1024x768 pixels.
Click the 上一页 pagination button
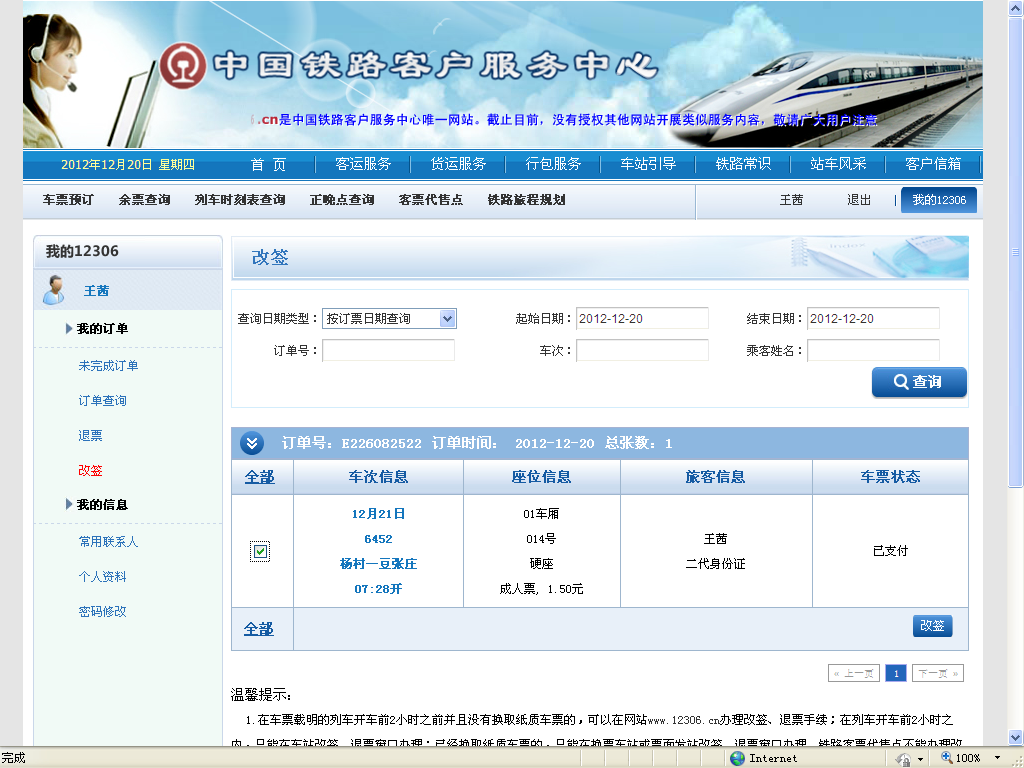click(x=854, y=673)
